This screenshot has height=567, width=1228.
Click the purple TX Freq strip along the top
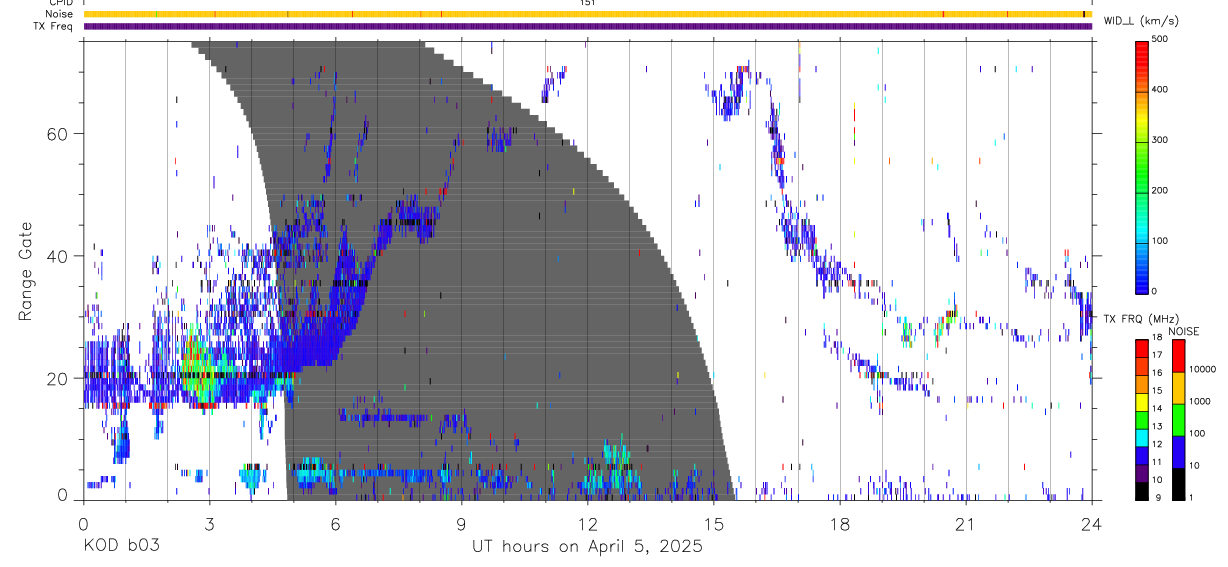click(587, 26)
